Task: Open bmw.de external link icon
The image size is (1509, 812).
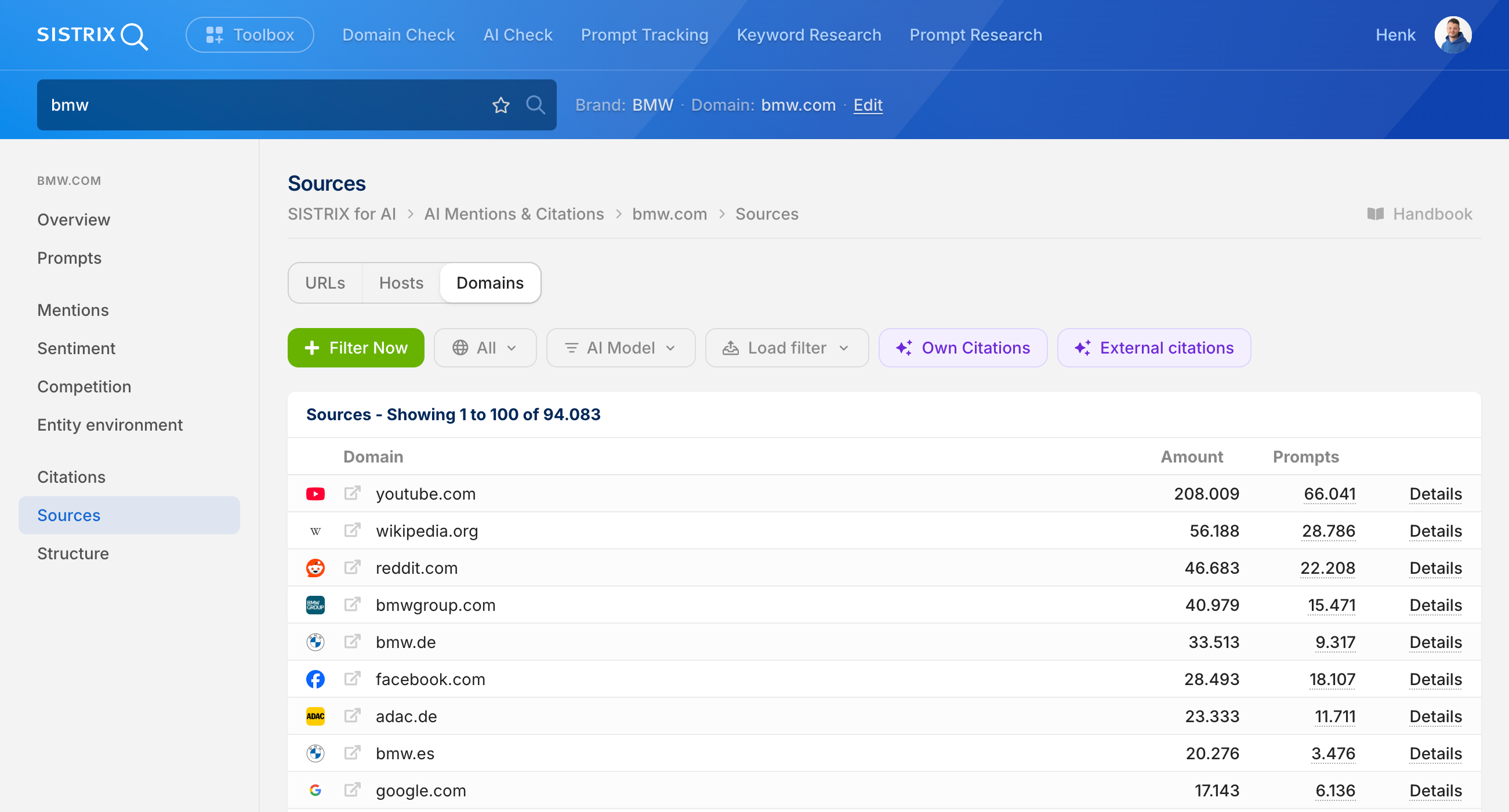Action: 352,642
